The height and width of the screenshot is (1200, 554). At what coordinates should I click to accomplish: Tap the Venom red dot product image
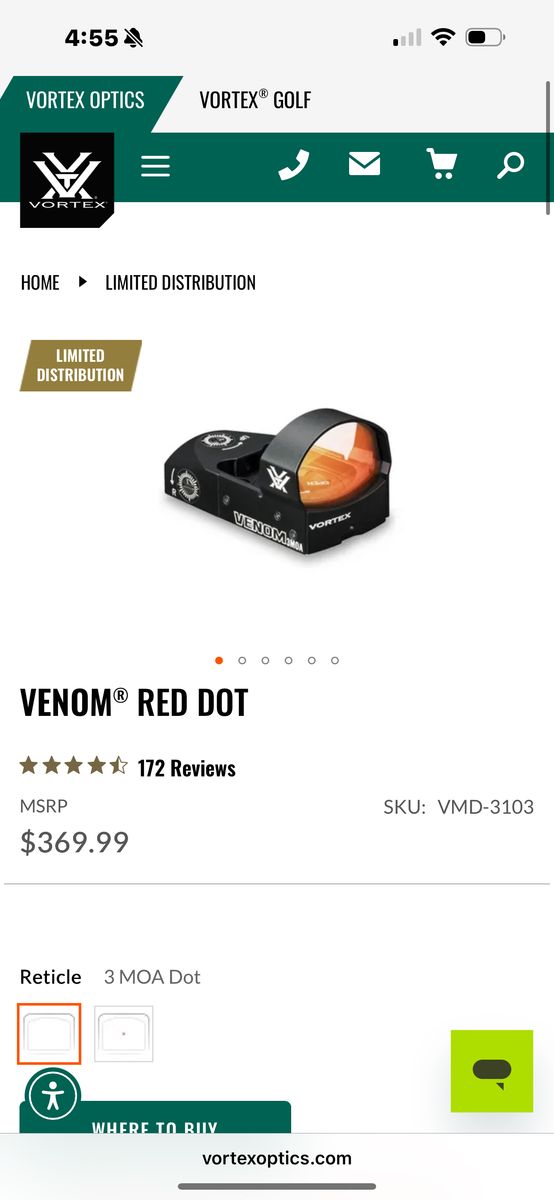tap(278, 483)
